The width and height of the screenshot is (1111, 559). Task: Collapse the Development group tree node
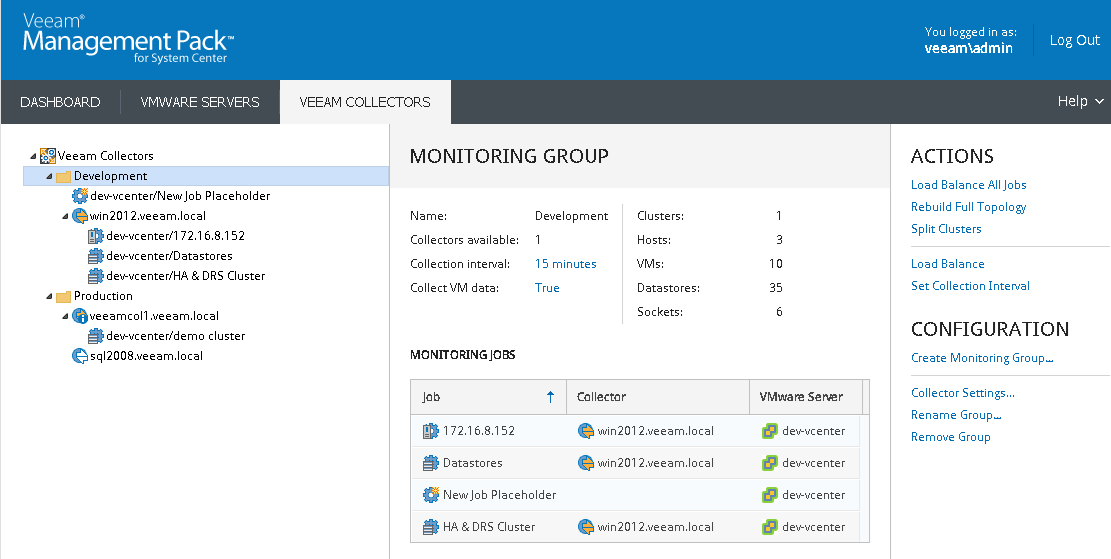point(50,177)
